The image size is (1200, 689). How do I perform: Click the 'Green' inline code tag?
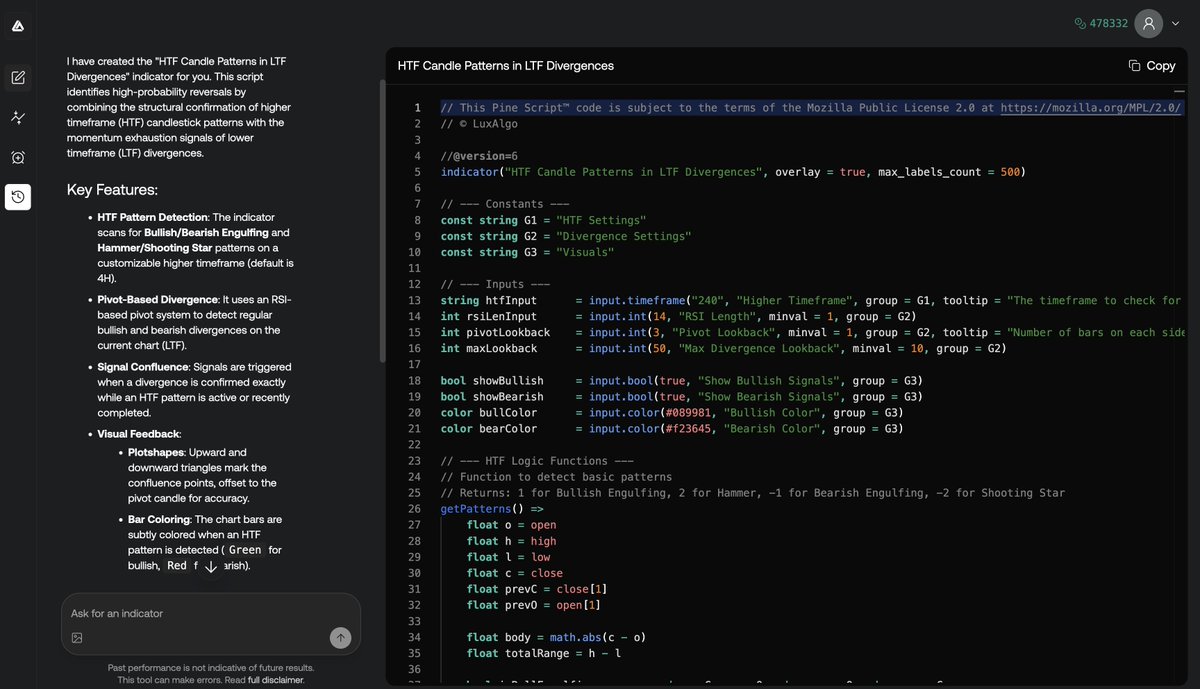(x=245, y=550)
